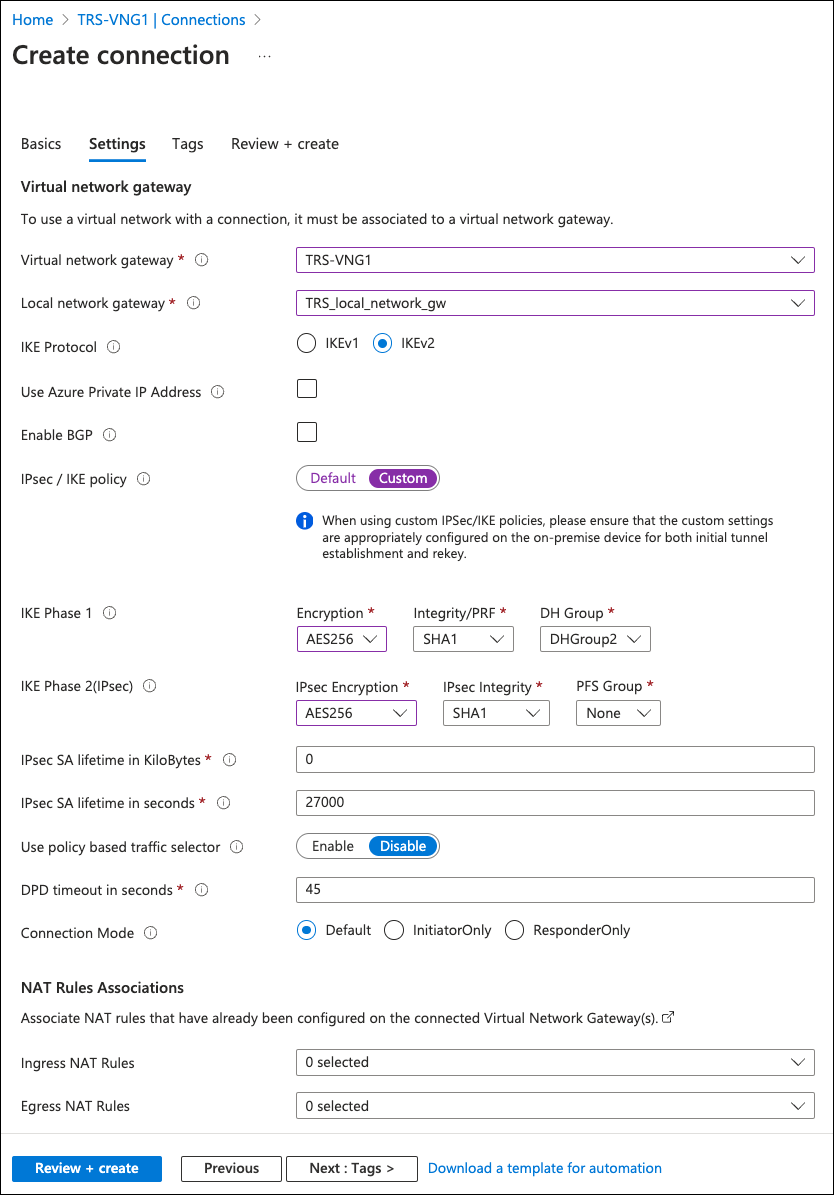Open the Ingress NAT Rules dropdown
The height and width of the screenshot is (1195, 834).
[555, 1062]
